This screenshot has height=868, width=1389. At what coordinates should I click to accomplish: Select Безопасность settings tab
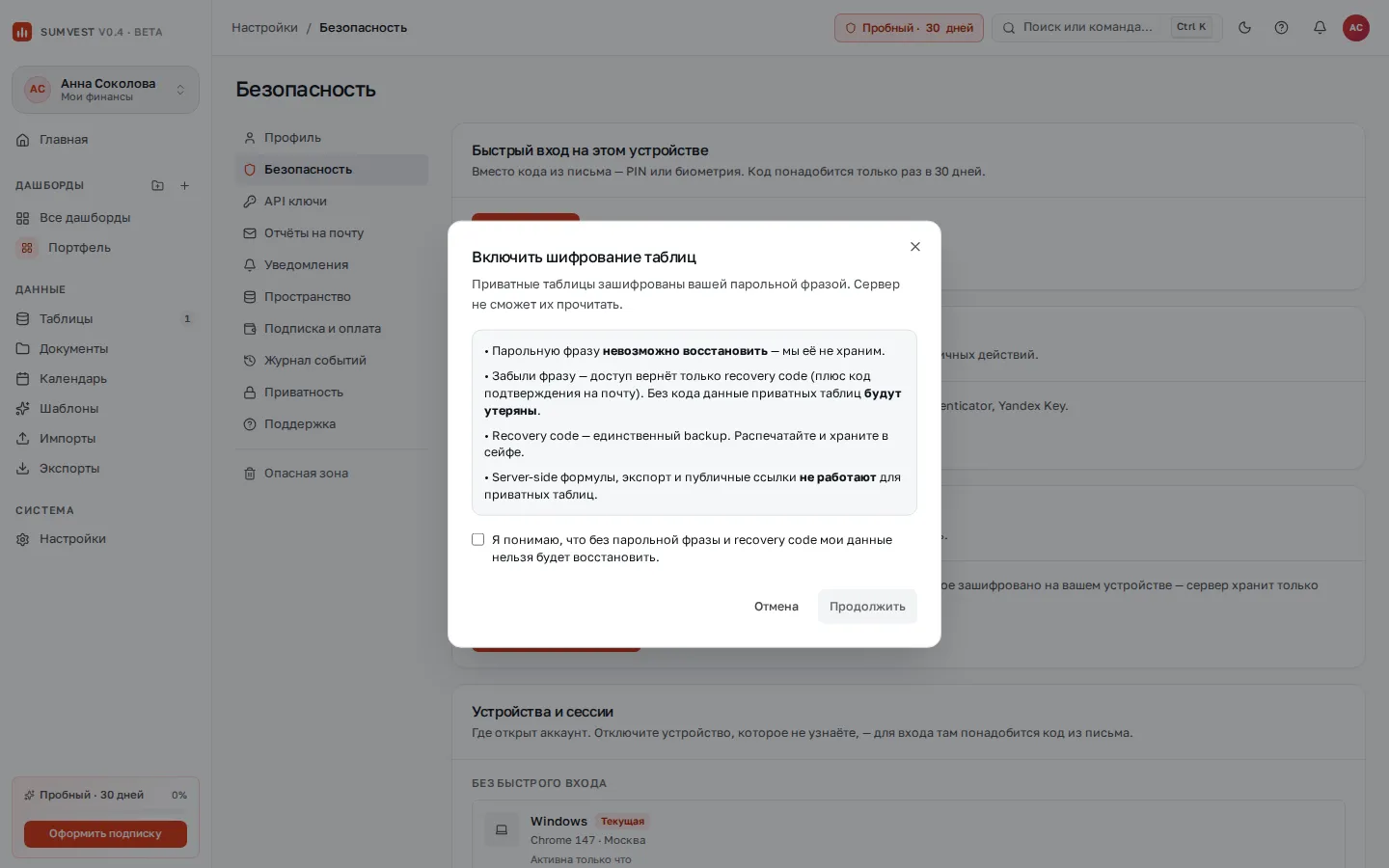click(332, 170)
